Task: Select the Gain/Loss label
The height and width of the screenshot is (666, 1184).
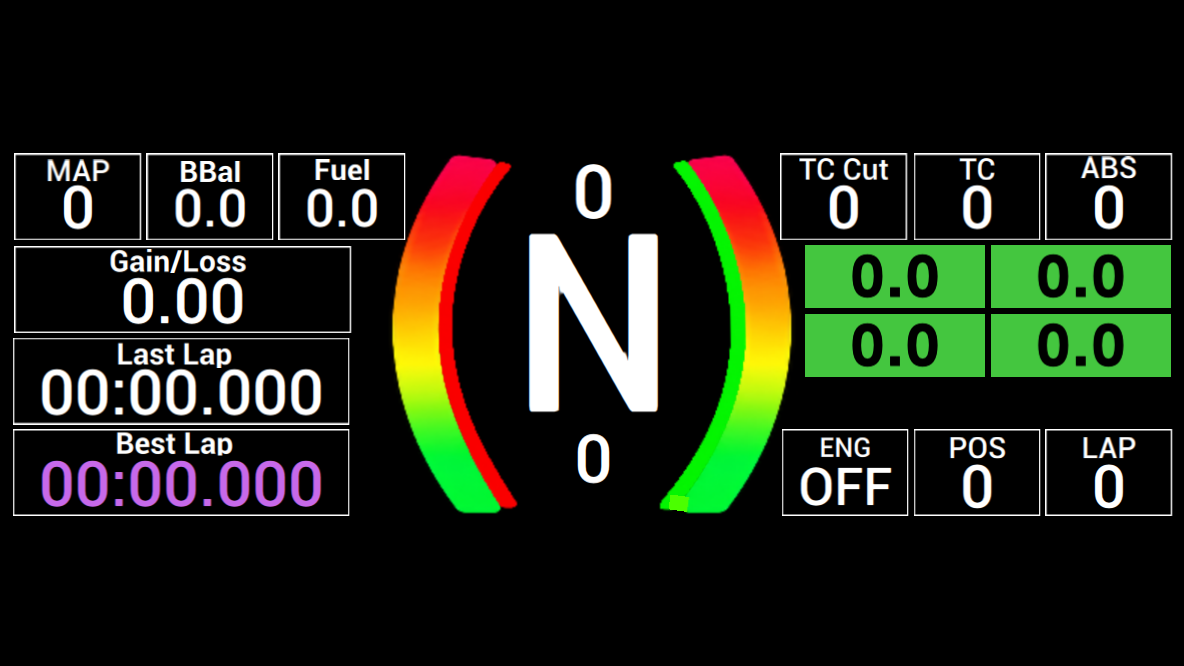Action: click(178, 262)
